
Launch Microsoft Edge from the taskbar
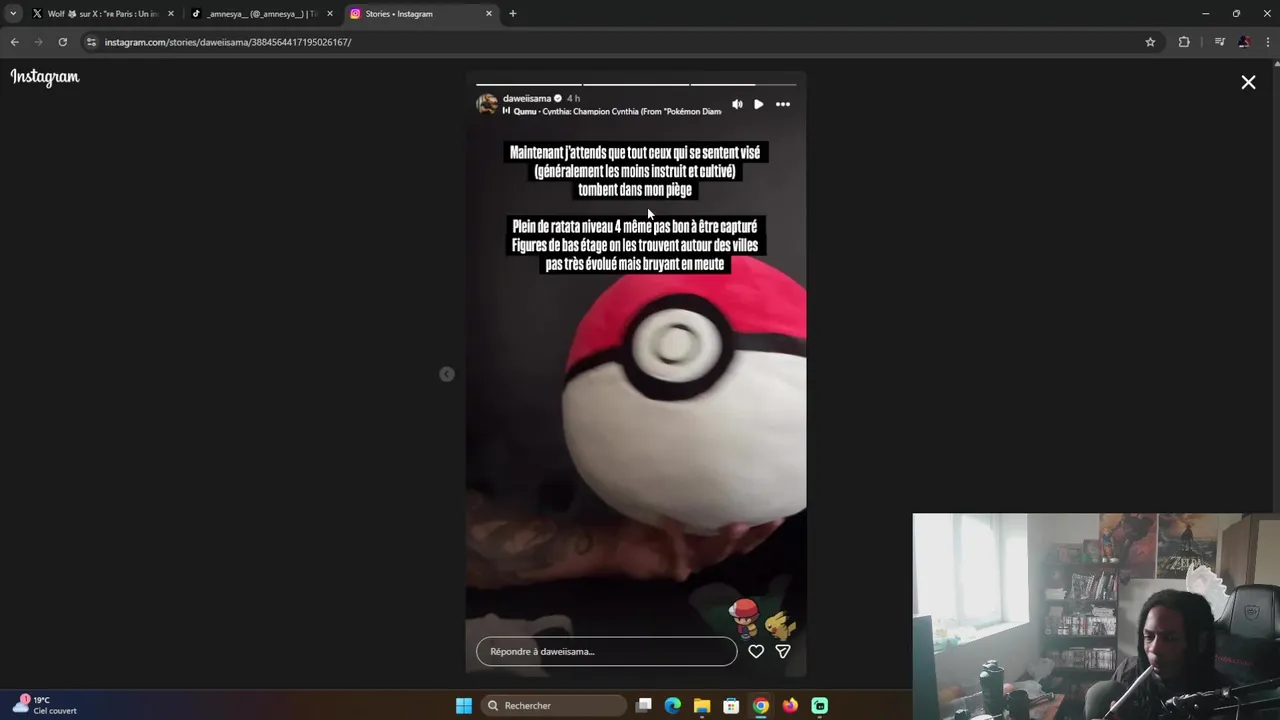point(673,706)
